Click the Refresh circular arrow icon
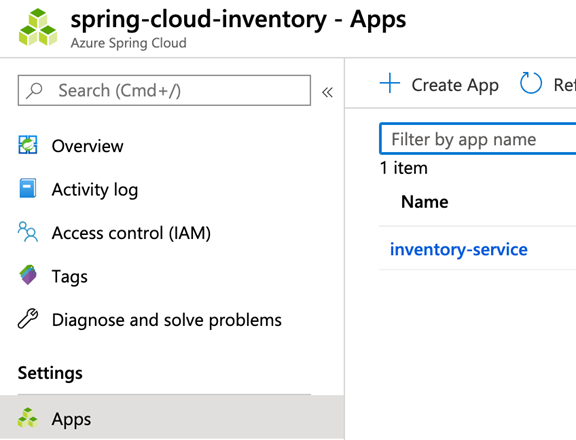Image resolution: width=576 pixels, height=440 pixels. coord(530,83)
